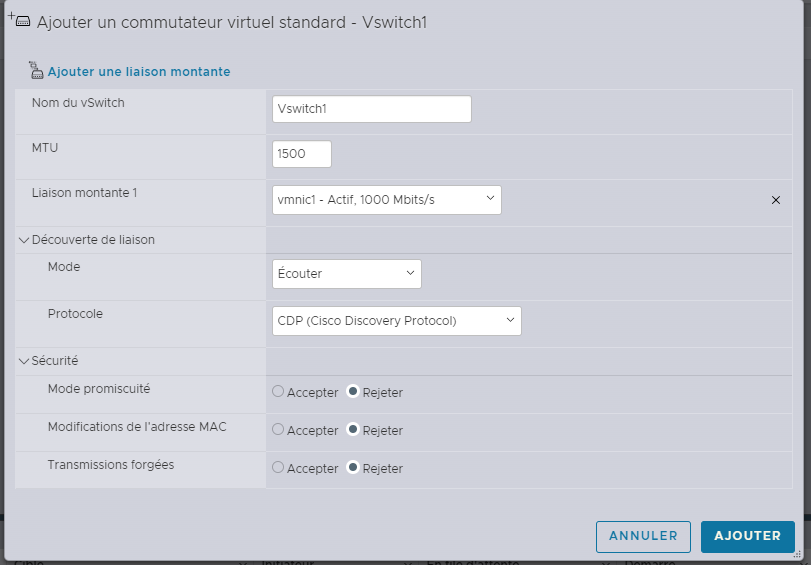Focus the Nom du vSwitch text field
Viewport: 811px width, 565px height.
tap(371, 109)
